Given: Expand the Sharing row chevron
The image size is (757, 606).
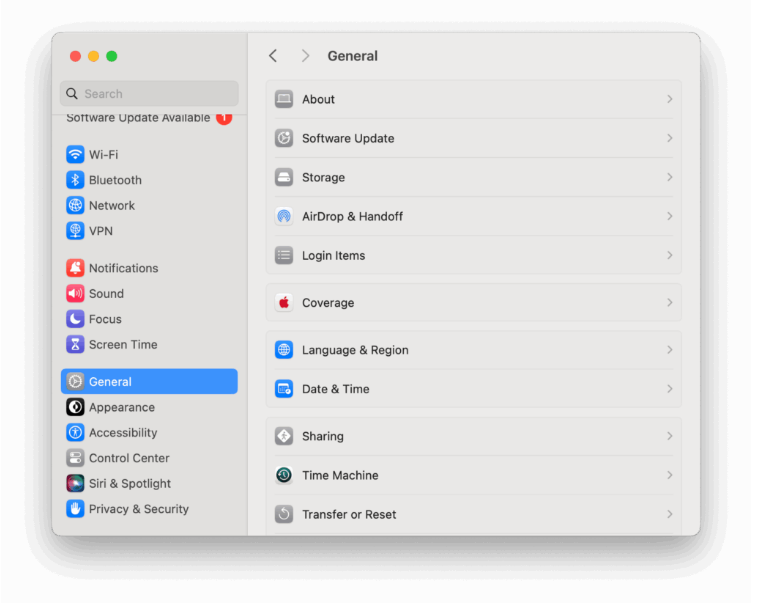Looking at the screenshot, I should [669, 437].
